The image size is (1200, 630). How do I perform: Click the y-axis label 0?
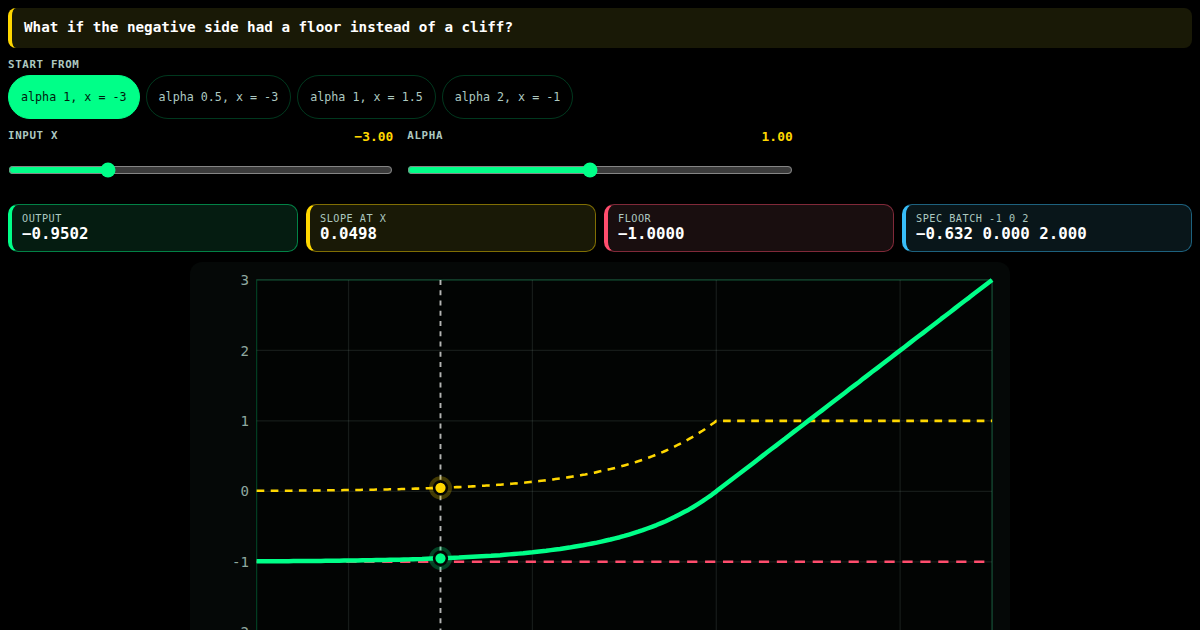[x=244, y=491]
